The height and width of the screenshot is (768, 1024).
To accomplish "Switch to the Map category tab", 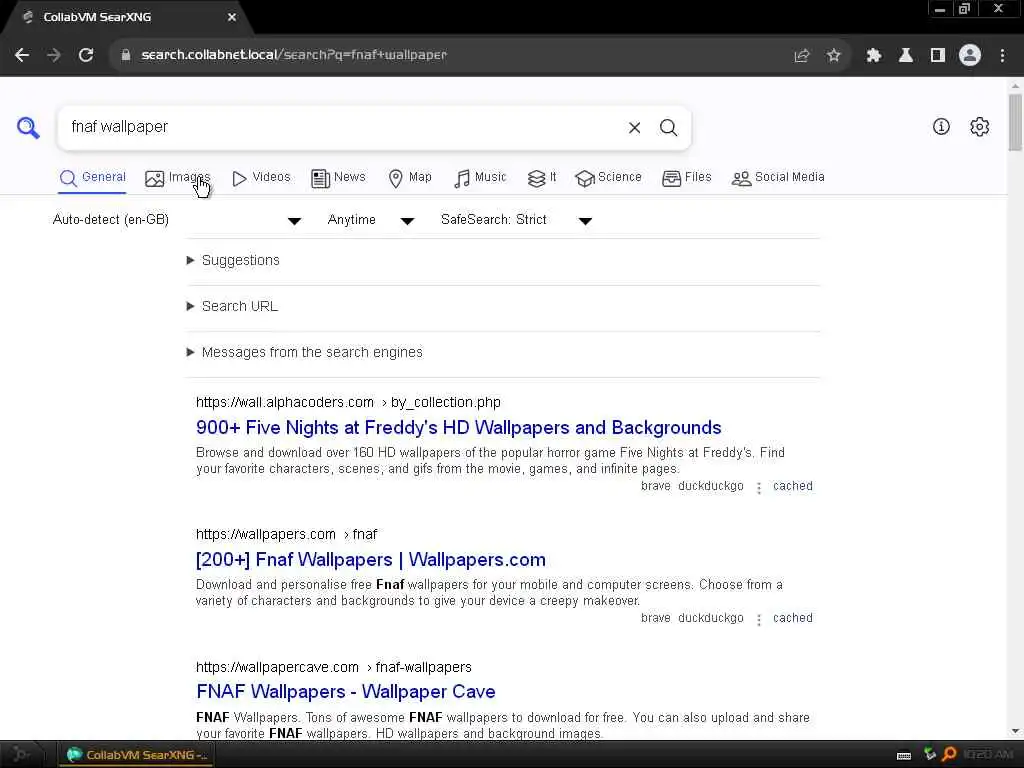I will 410,178.
